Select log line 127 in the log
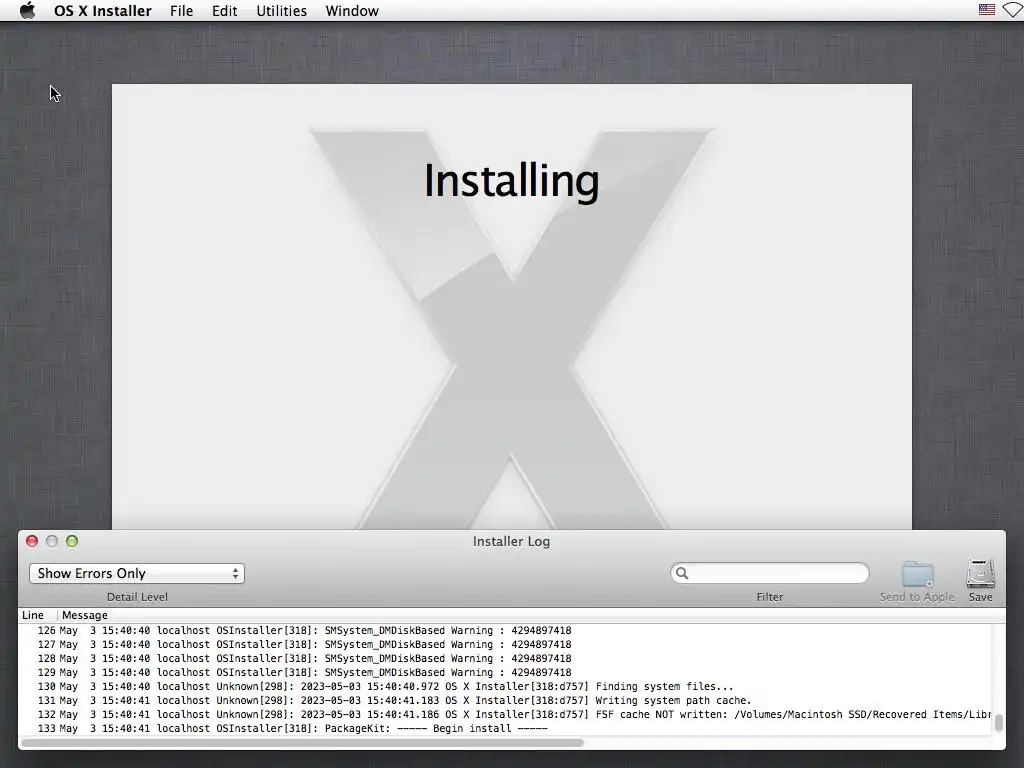 click(506, 645)
